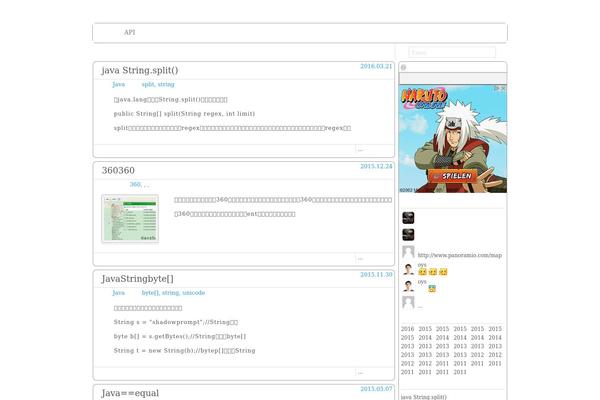Open the panoramio.com/map comment link
This screenshot has width=600, height=400.
460,255
